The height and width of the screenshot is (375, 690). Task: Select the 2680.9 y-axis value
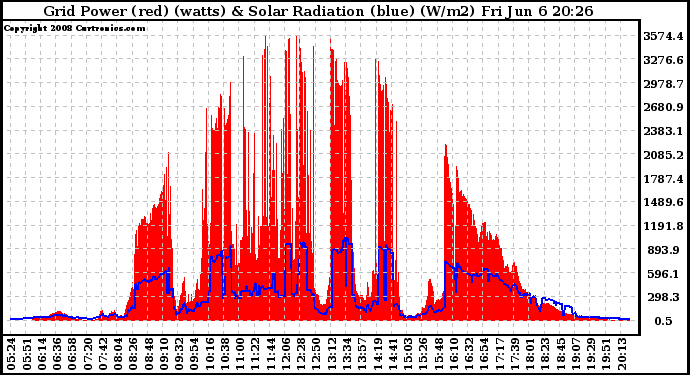coord(663,107)
